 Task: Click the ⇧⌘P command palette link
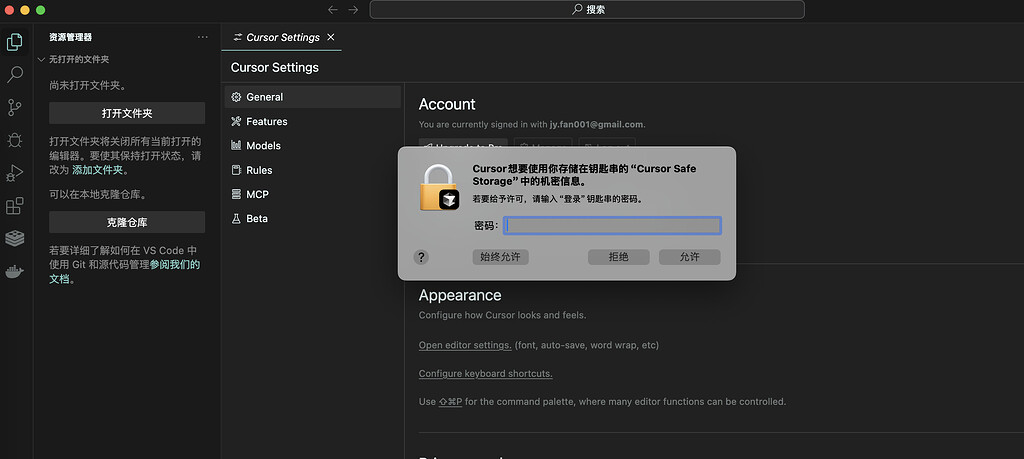[x=450, y=402]
